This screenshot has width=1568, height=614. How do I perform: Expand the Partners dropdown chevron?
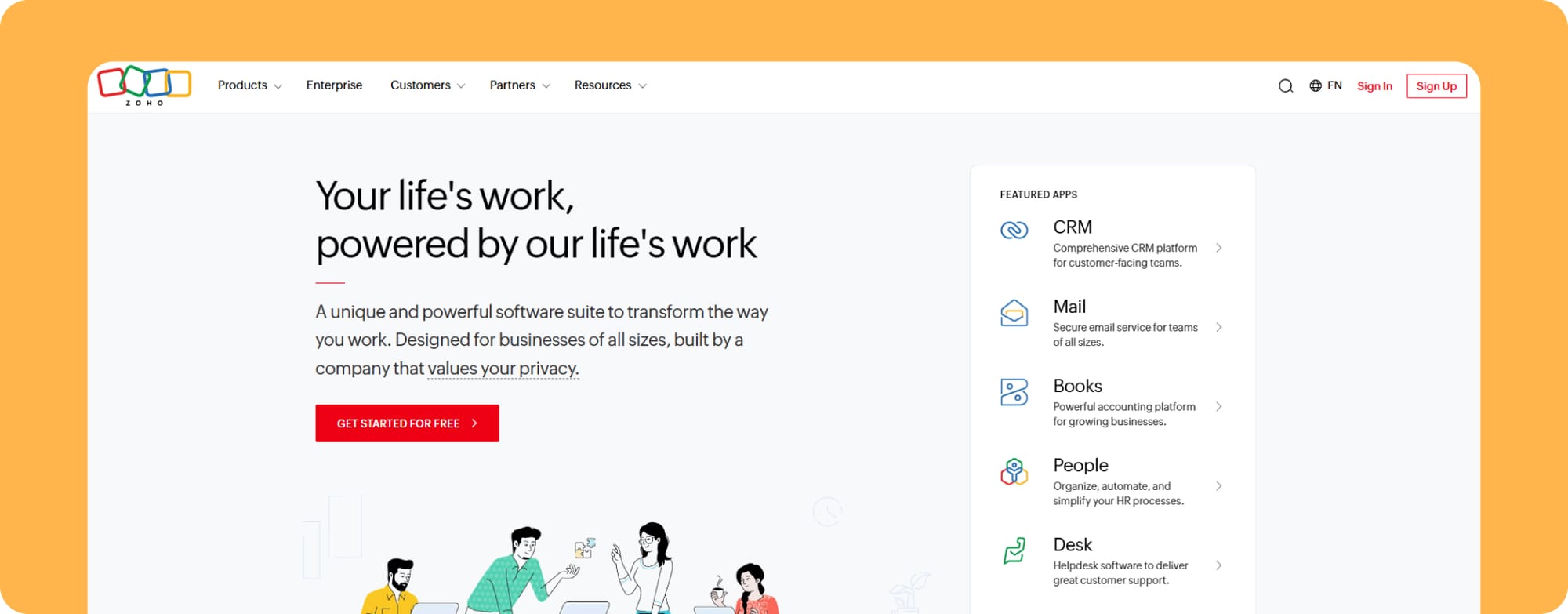pos(546,86)
